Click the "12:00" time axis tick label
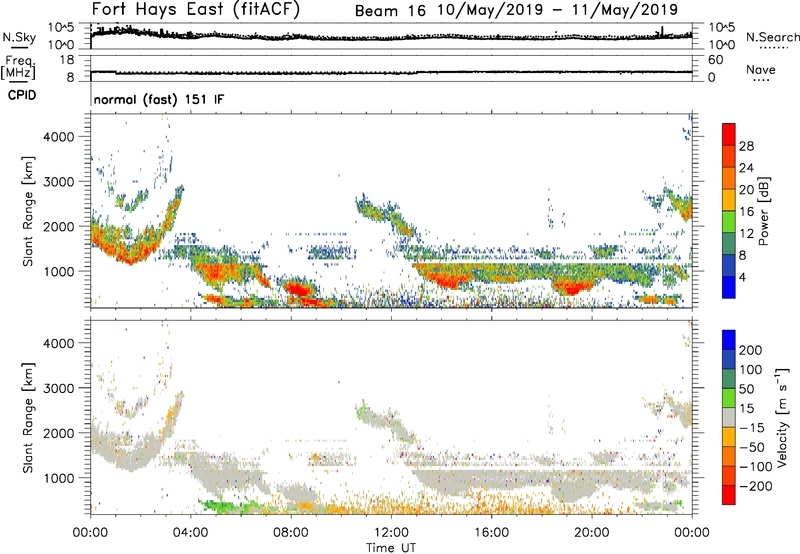Viewport: 800px width, 554px height. tap(391, 533)
